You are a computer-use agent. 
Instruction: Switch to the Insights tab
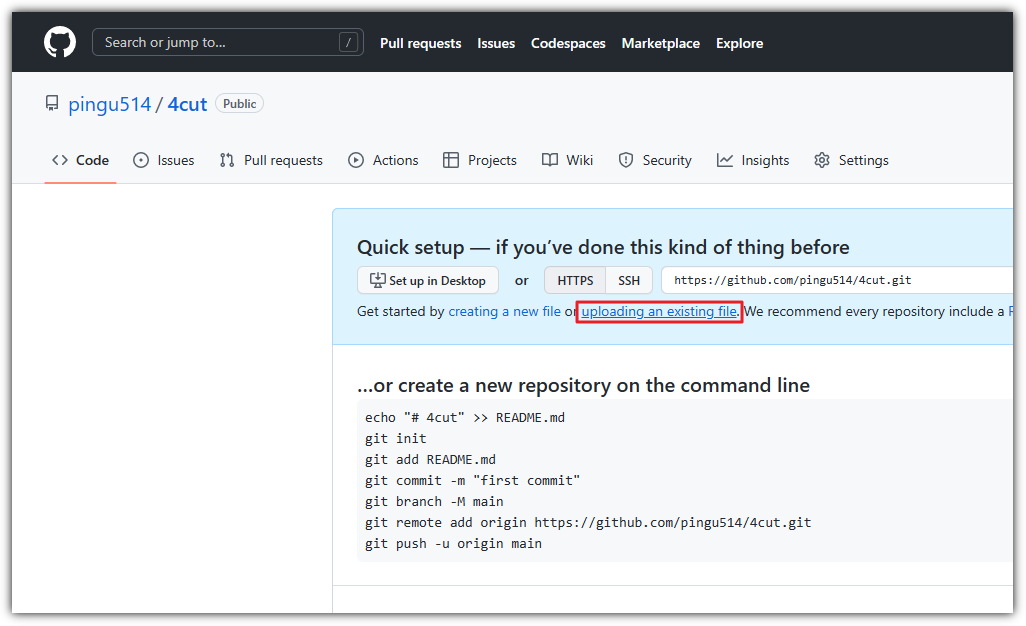(x=753, y=160)
